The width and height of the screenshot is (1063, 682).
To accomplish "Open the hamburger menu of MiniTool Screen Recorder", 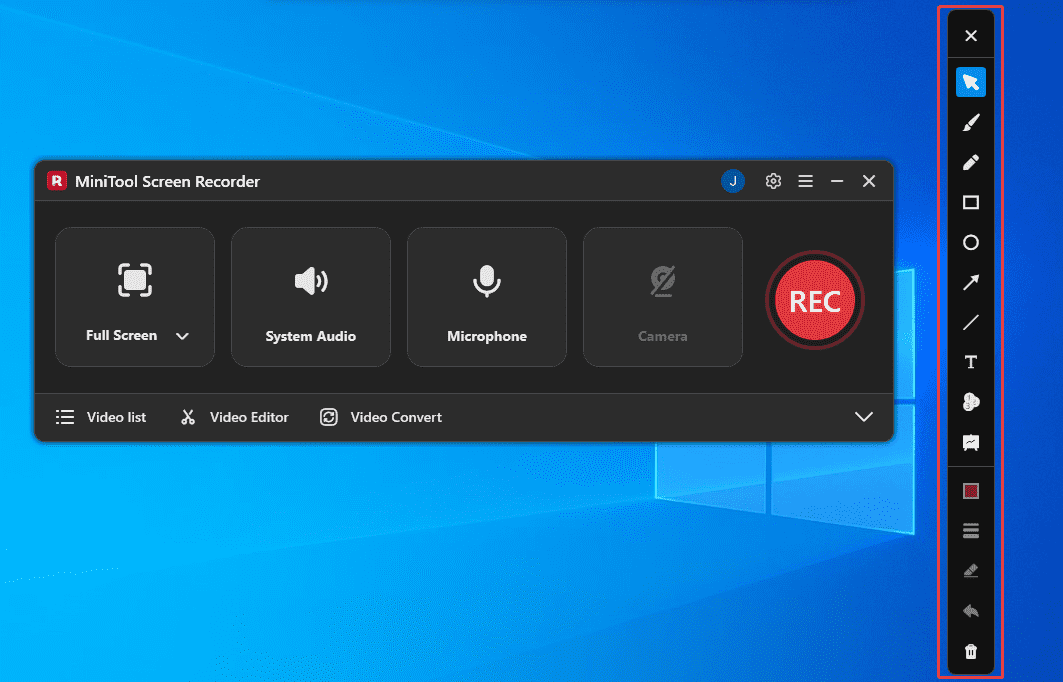I will (805, 181).
